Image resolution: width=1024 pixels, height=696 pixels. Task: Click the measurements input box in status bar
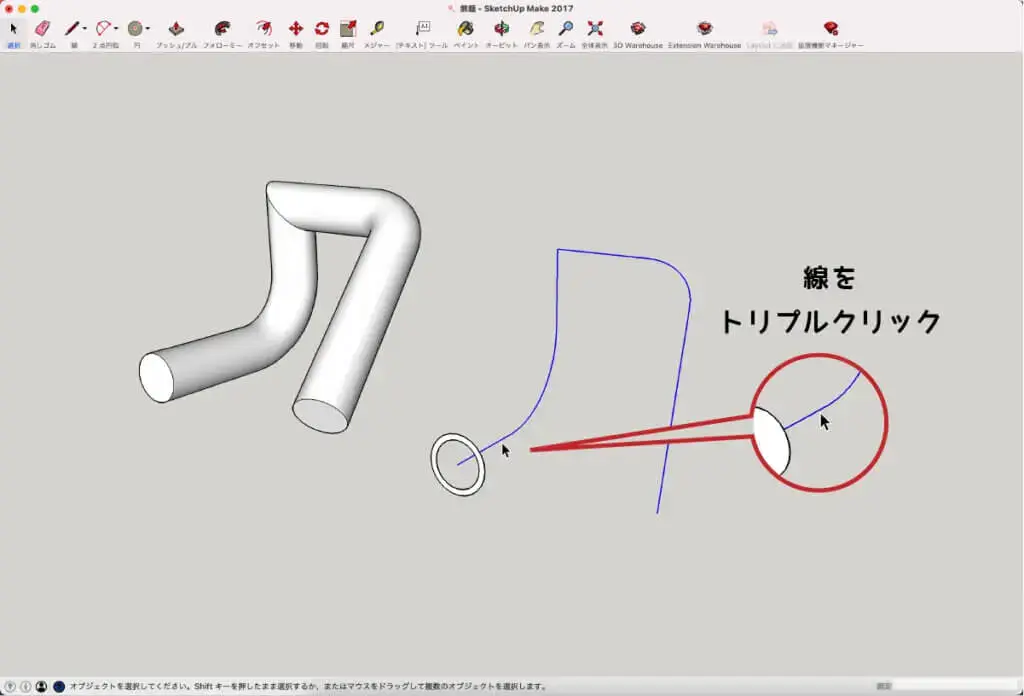pos(955,686)
